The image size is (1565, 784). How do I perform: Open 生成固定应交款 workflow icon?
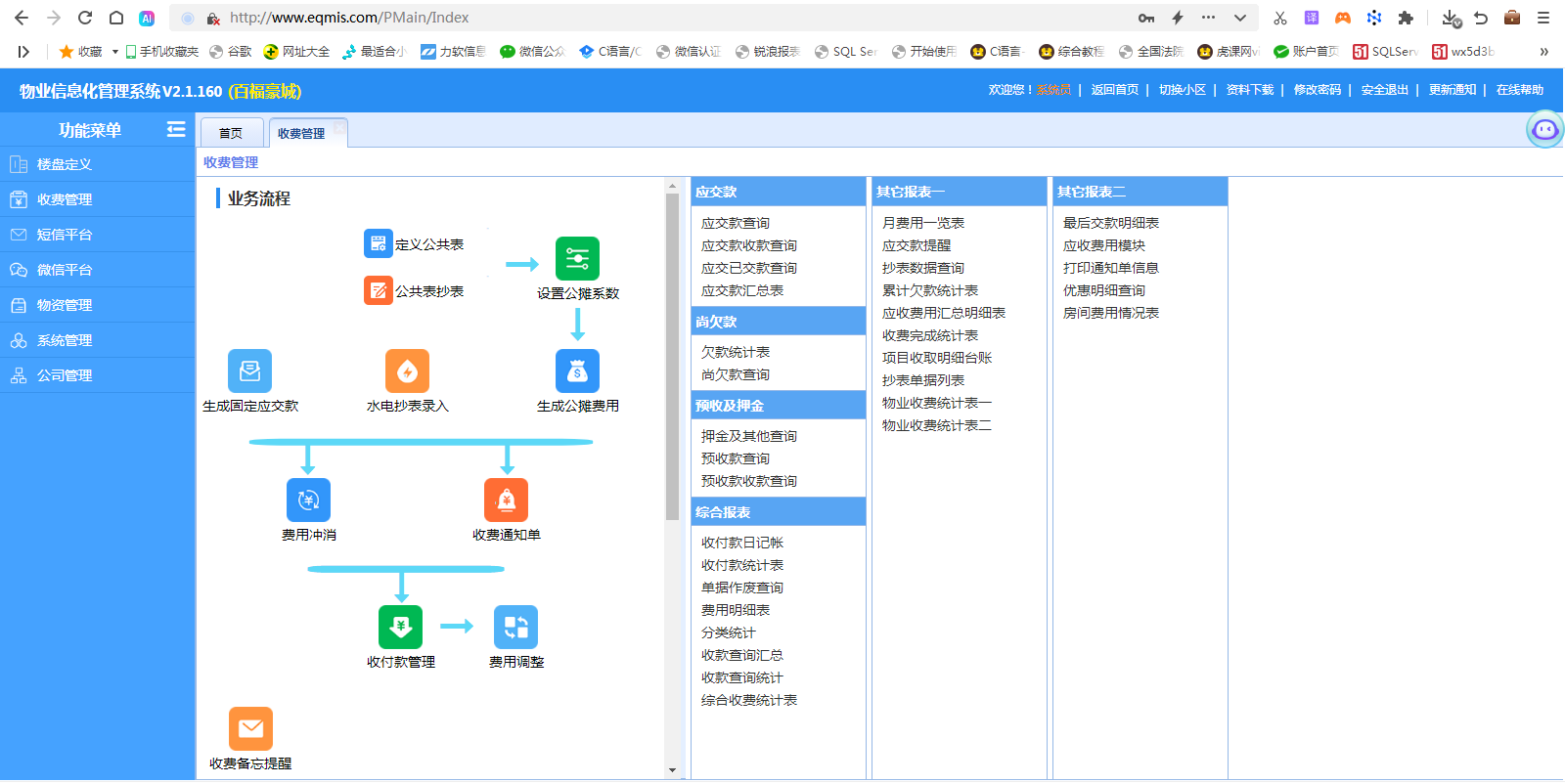pyautogui.click(x=249, y=371)
